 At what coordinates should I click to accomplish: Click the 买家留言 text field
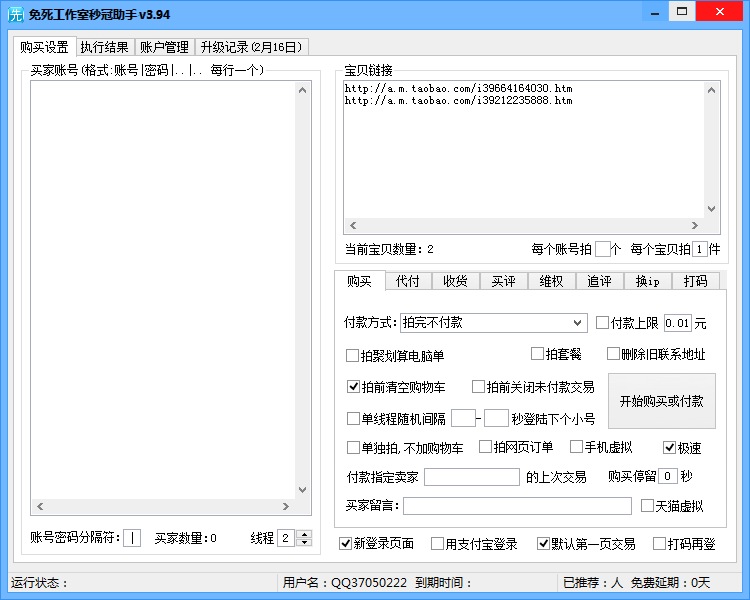coord(517,506)
